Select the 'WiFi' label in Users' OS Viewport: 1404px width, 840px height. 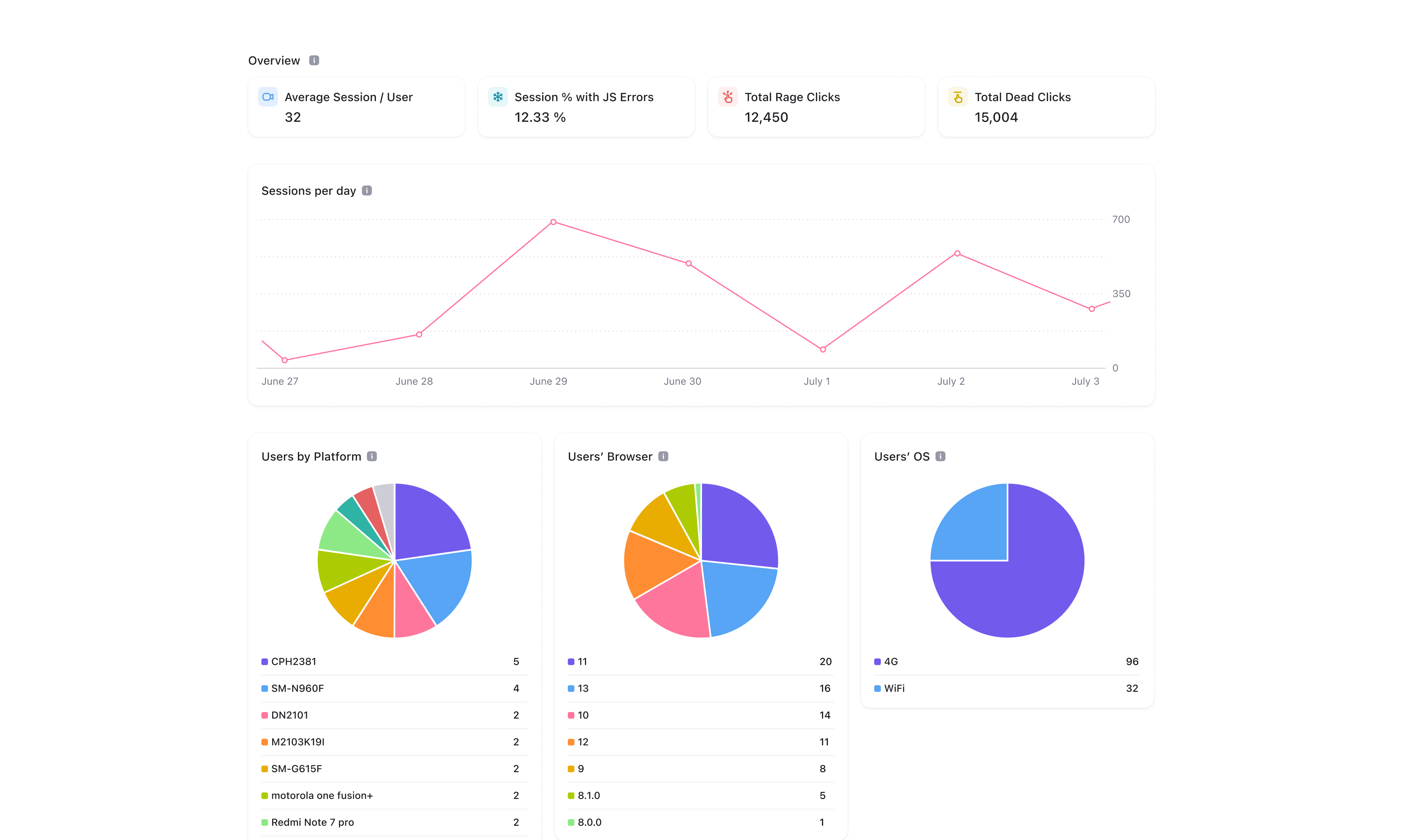tap(895, 688)
